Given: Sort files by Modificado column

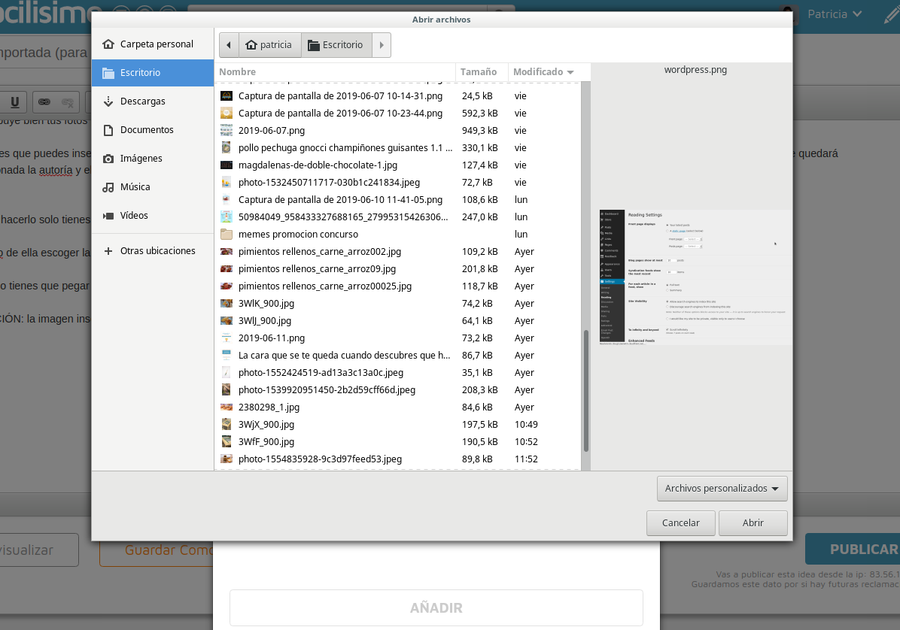Looking at the screenshot, I should [x=543, y=72].
